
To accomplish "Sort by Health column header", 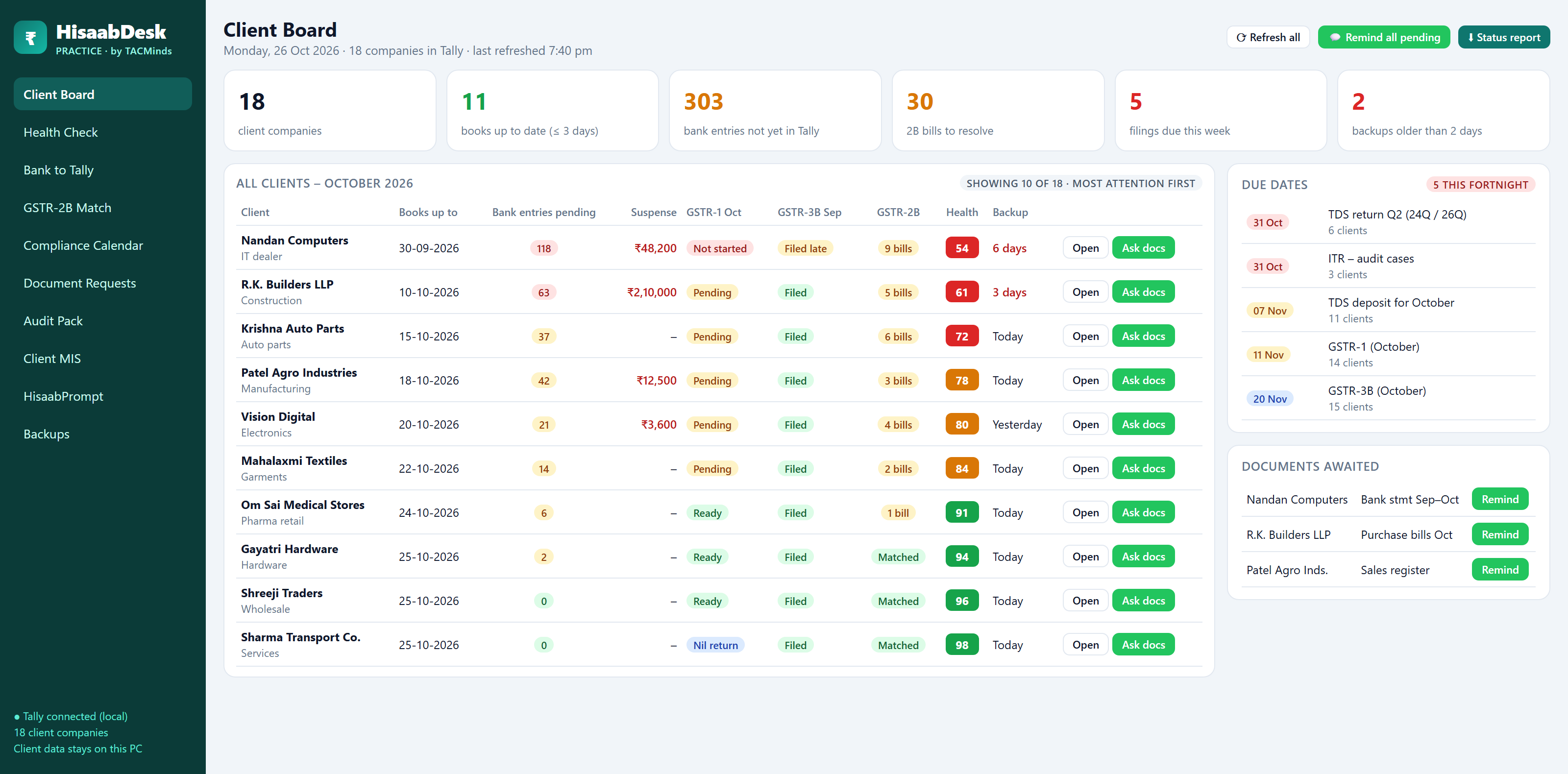I will click(962, 213).
